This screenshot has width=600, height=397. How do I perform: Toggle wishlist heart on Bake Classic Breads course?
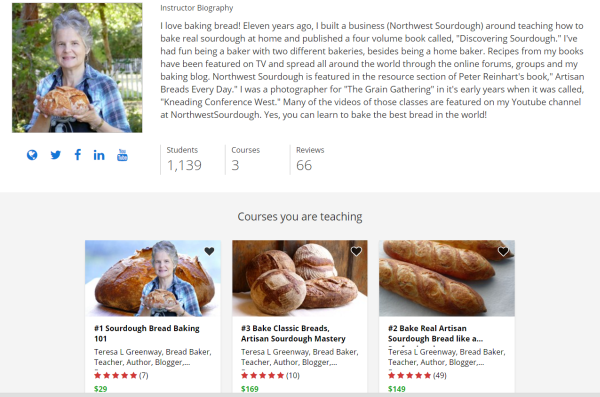pyautogui.click(x=356, y=251)
